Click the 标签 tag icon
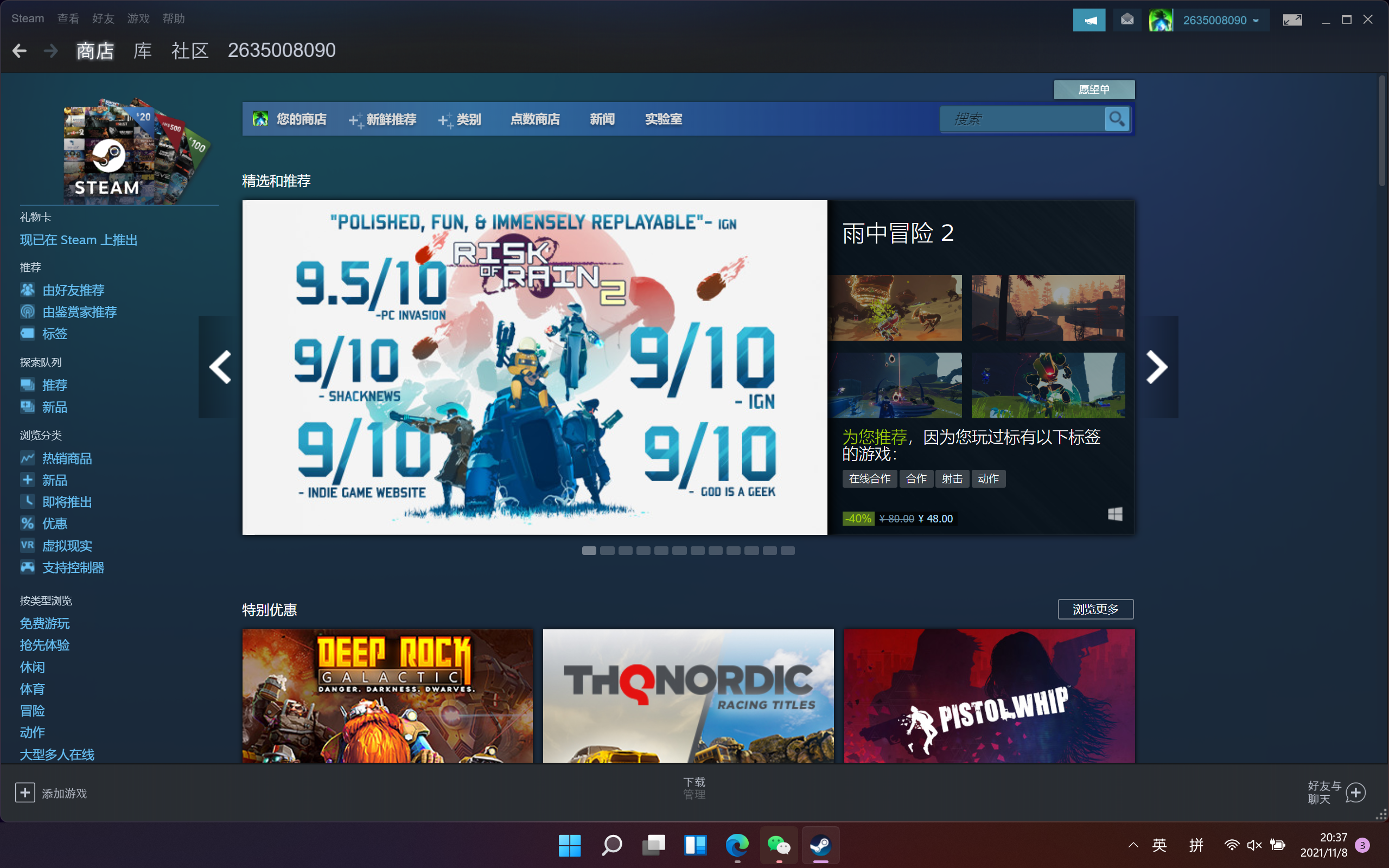 point(28,333)
